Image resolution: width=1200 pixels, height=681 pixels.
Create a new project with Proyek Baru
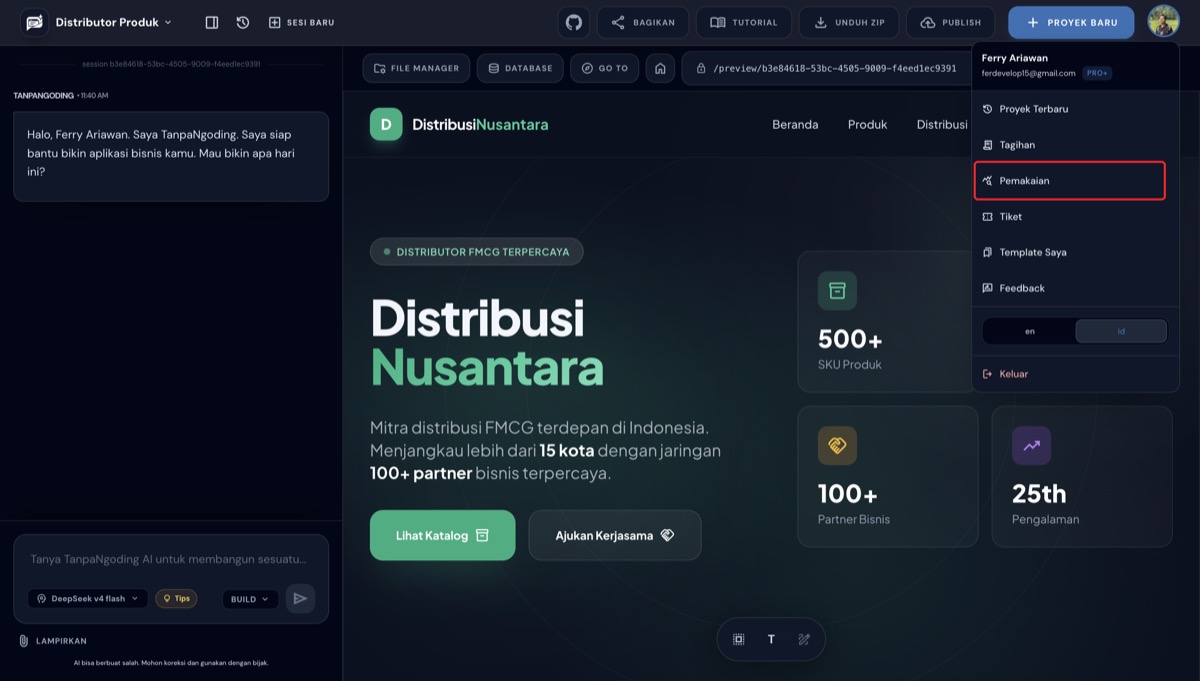pyautogui.click(x=1071, y=22)
